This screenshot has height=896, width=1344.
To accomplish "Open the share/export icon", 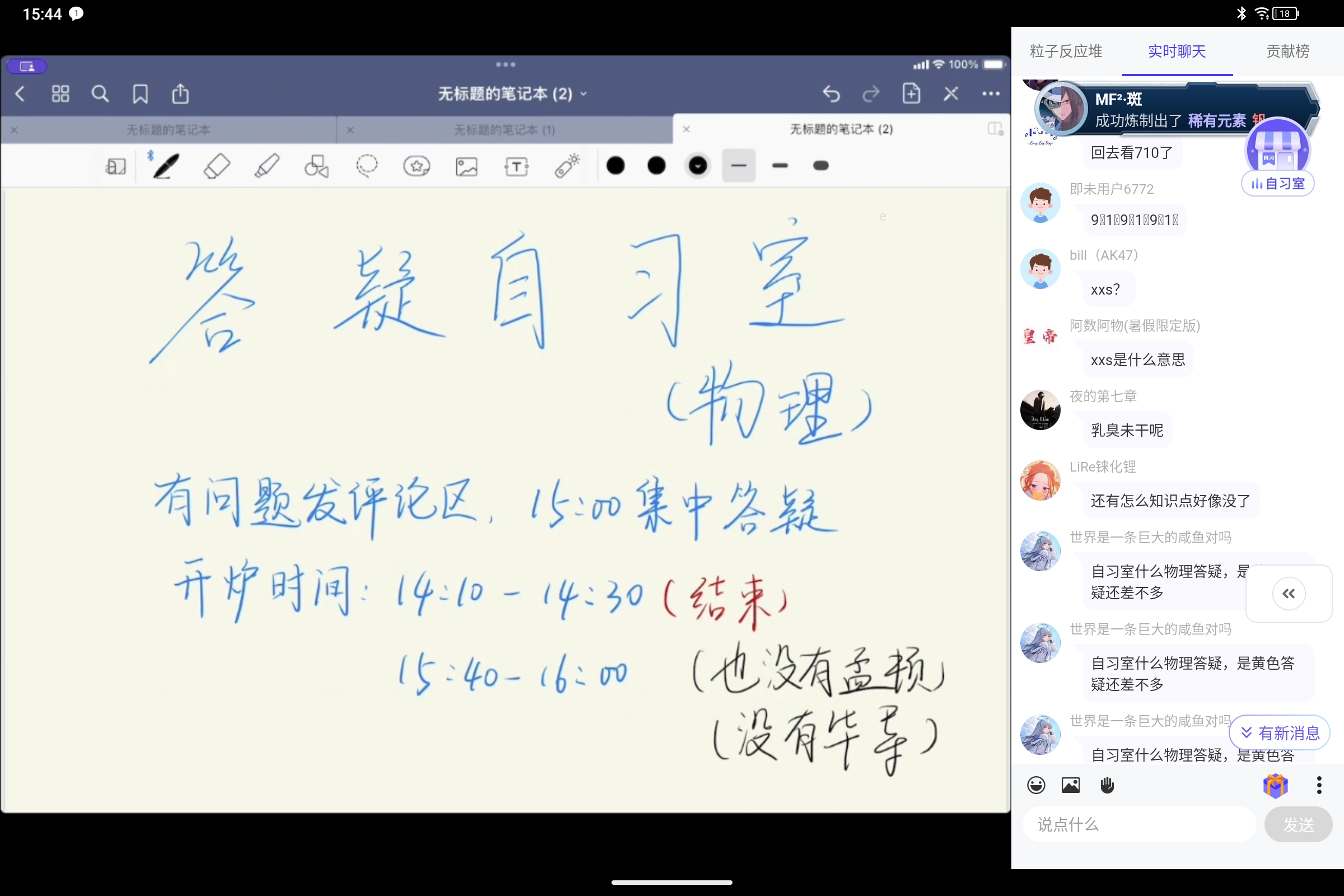I will tap(180, 94).
